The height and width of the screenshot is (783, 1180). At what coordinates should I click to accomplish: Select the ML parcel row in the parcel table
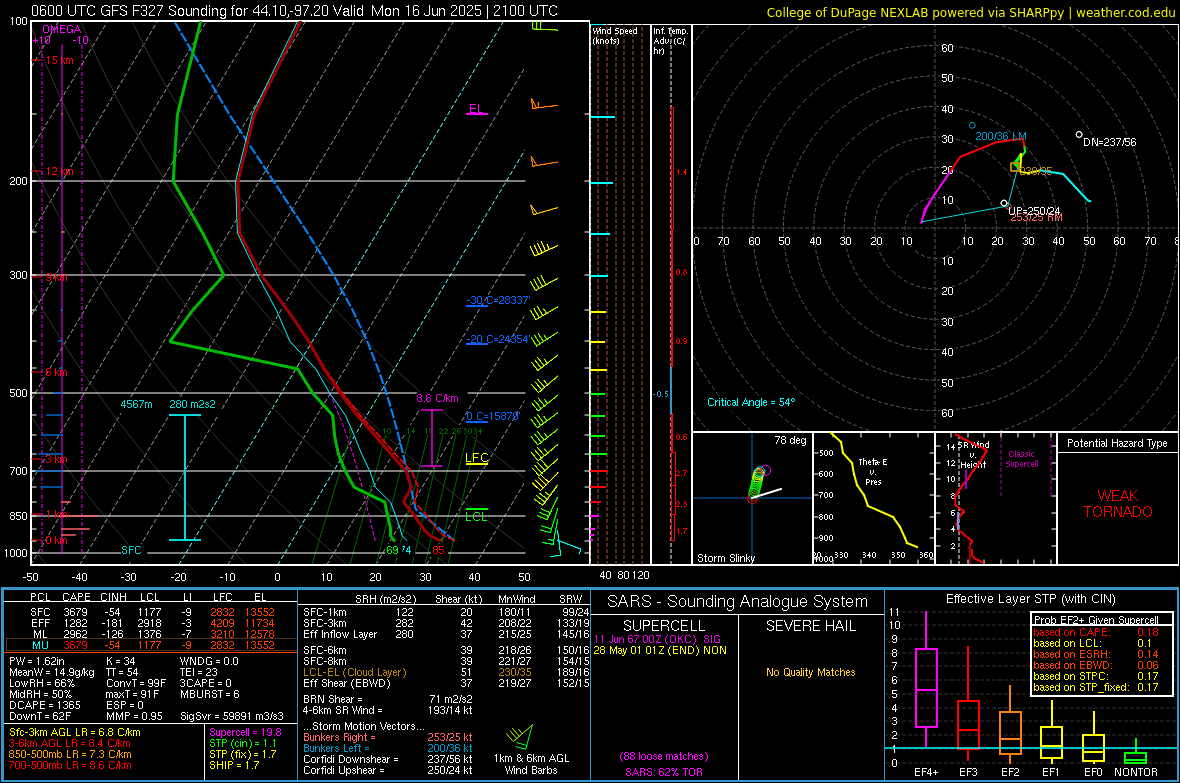point(151,634)
